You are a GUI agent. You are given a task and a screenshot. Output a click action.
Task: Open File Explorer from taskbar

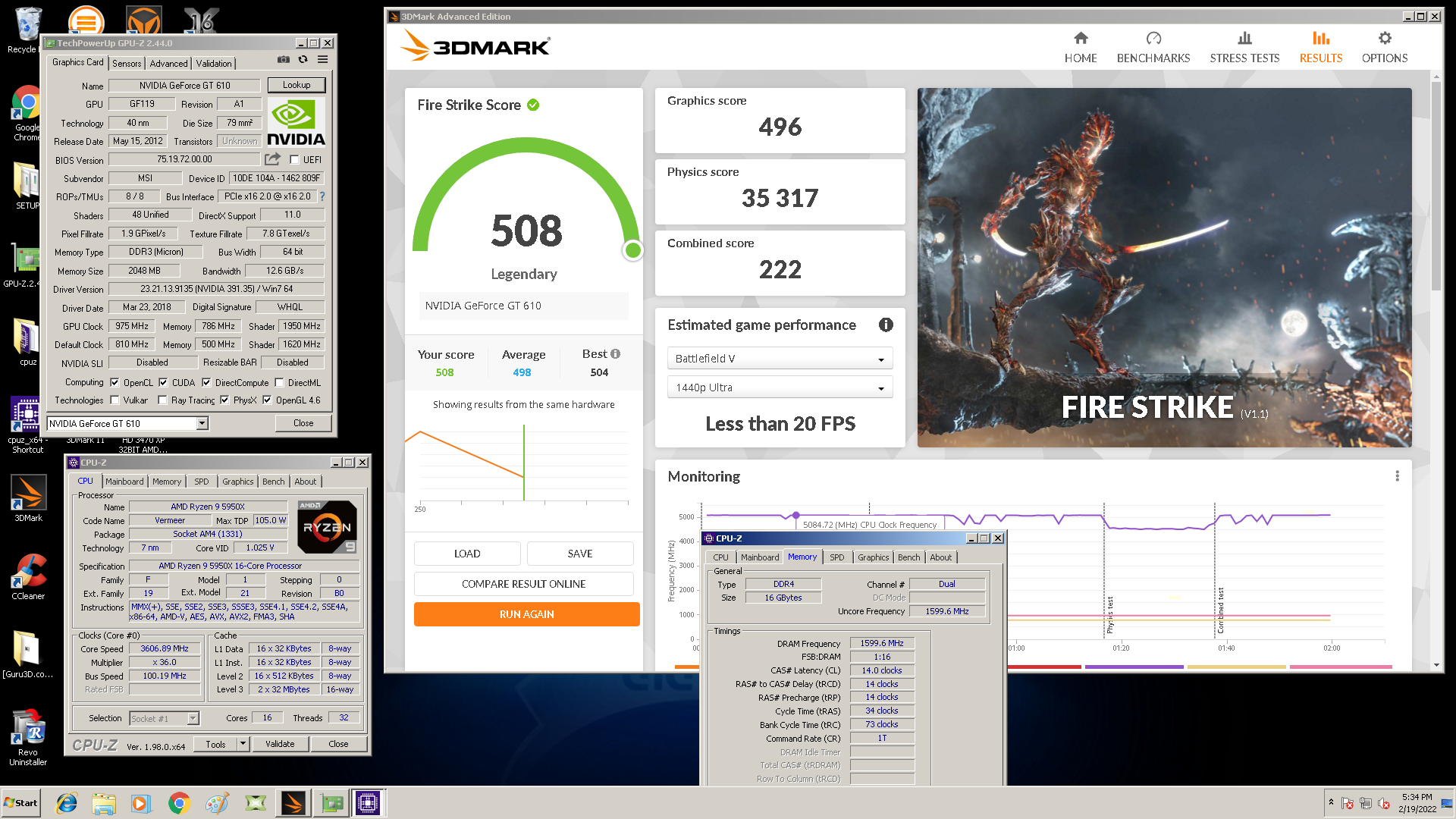[x=104, y=803]
